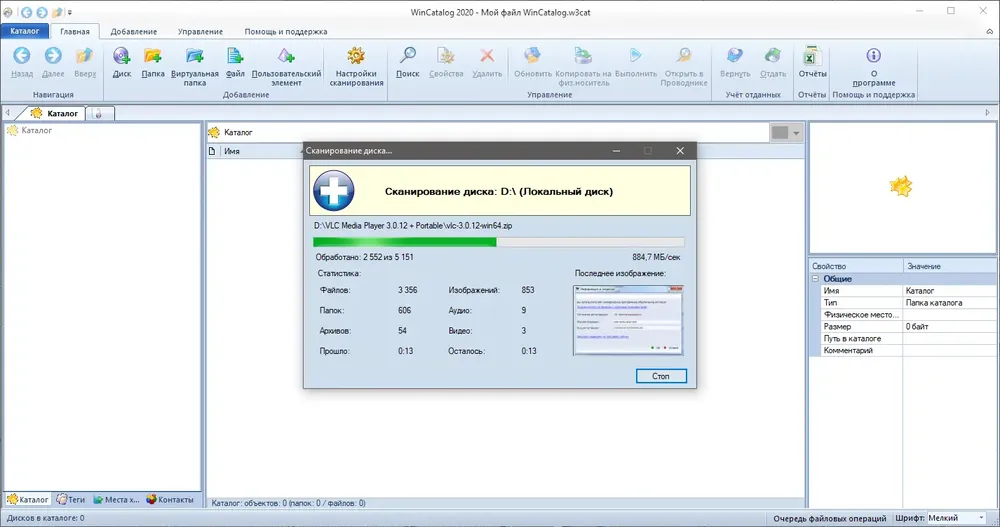Close the Сканирование диска dialog

click(680, 151)
